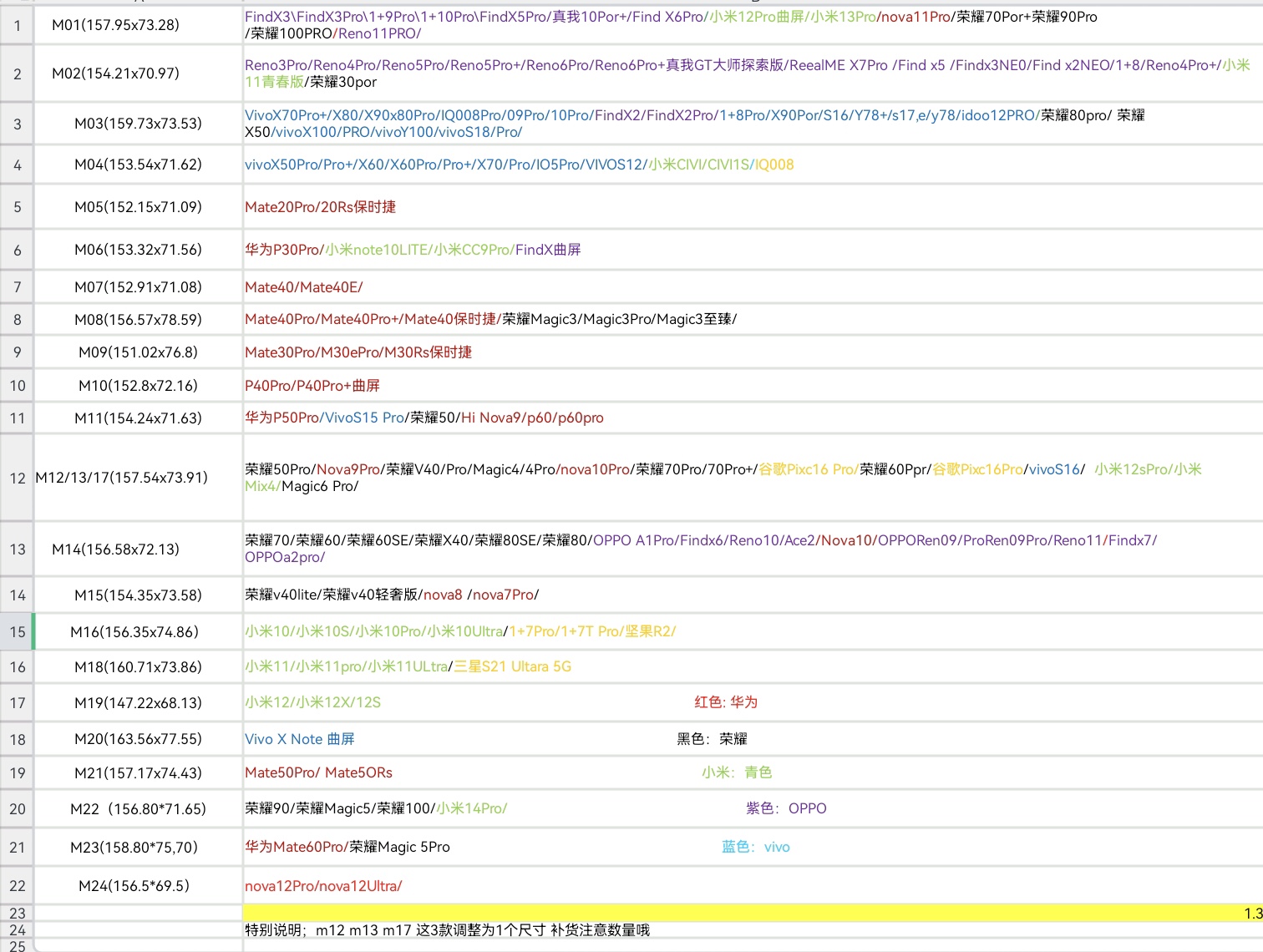This screenshot has height=952, width=1263.
Task: Click the 荣耀90/荣耀Magic5 model text
Action: tap(376, 808)
